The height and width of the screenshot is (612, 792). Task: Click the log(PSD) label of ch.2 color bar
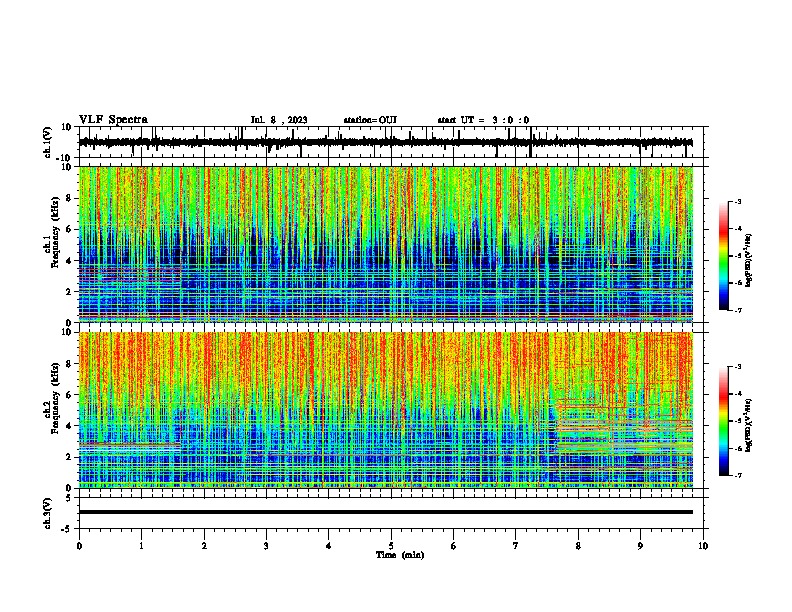749,425
